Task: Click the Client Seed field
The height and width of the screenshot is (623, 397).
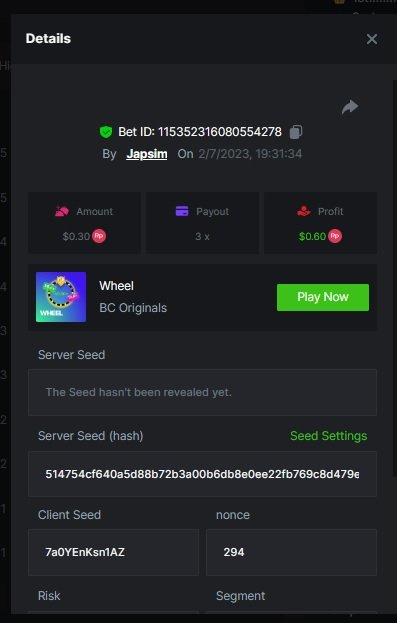Action: [113, 552]
